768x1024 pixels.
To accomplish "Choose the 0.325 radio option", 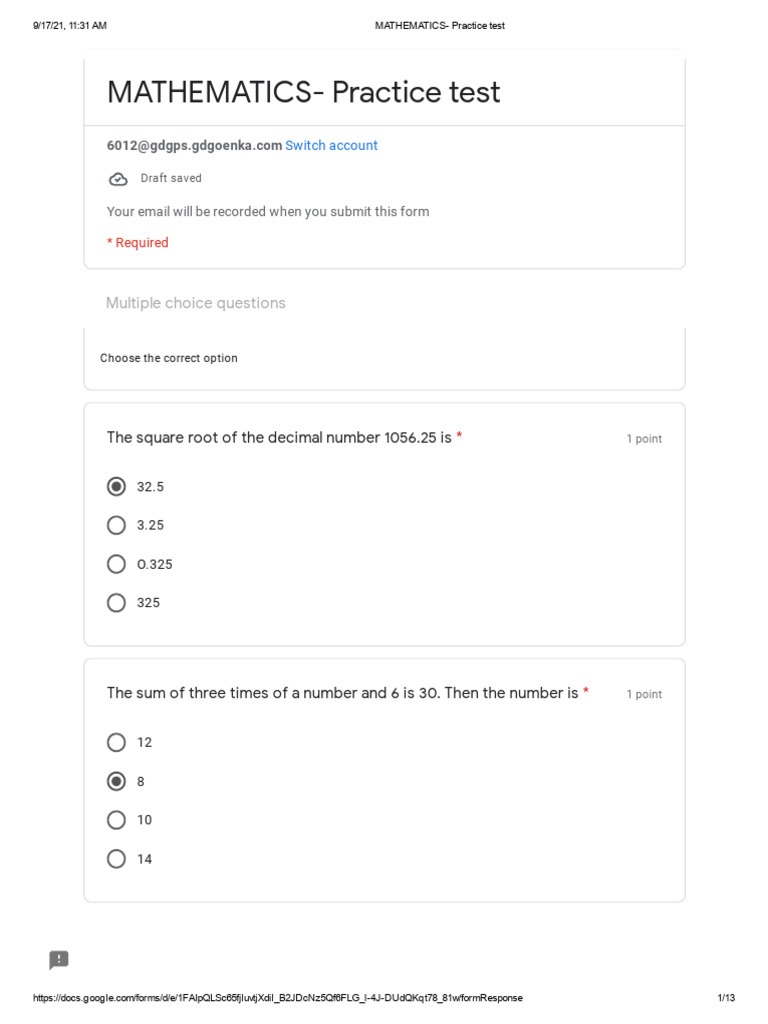I will point(117,564).
